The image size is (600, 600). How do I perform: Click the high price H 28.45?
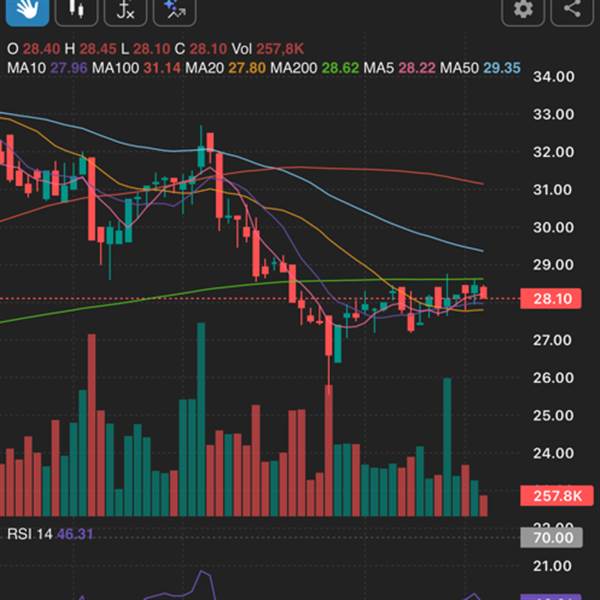[x=91, y=49]
